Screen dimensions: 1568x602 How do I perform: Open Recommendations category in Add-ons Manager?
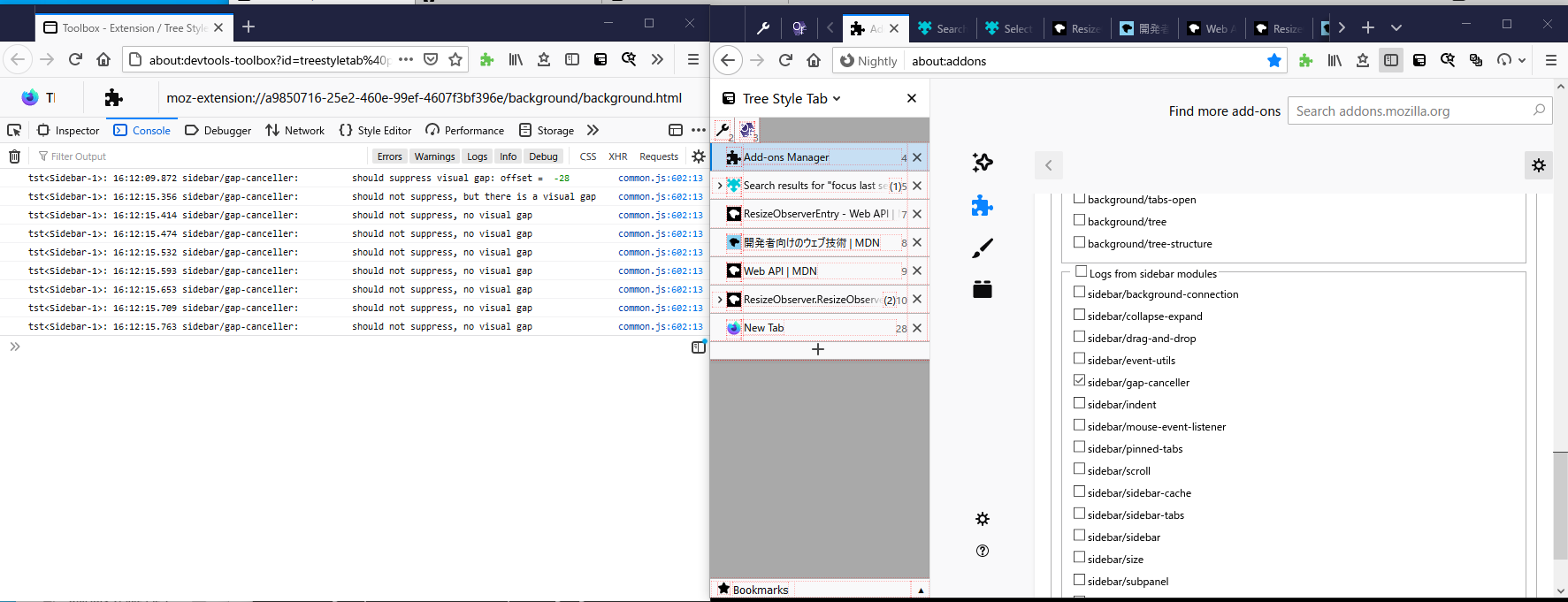click(x=983, y=162)
